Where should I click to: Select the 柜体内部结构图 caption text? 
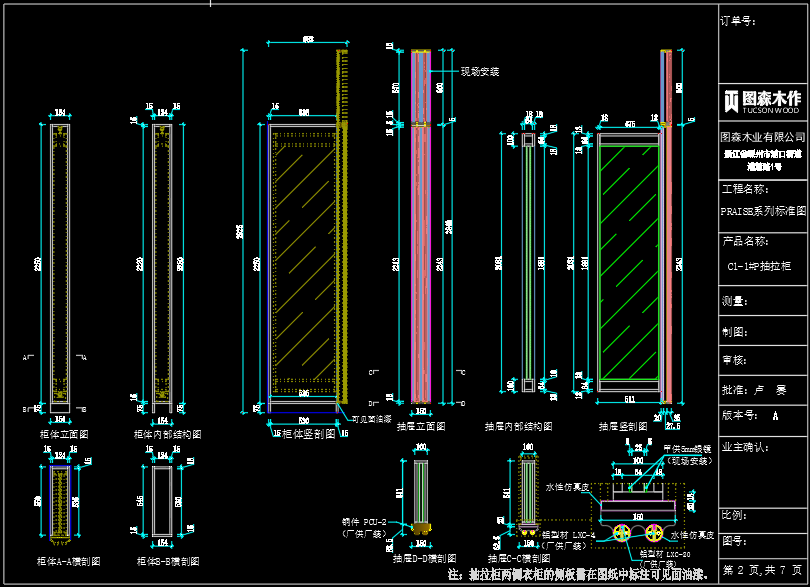tap(167, 435)
